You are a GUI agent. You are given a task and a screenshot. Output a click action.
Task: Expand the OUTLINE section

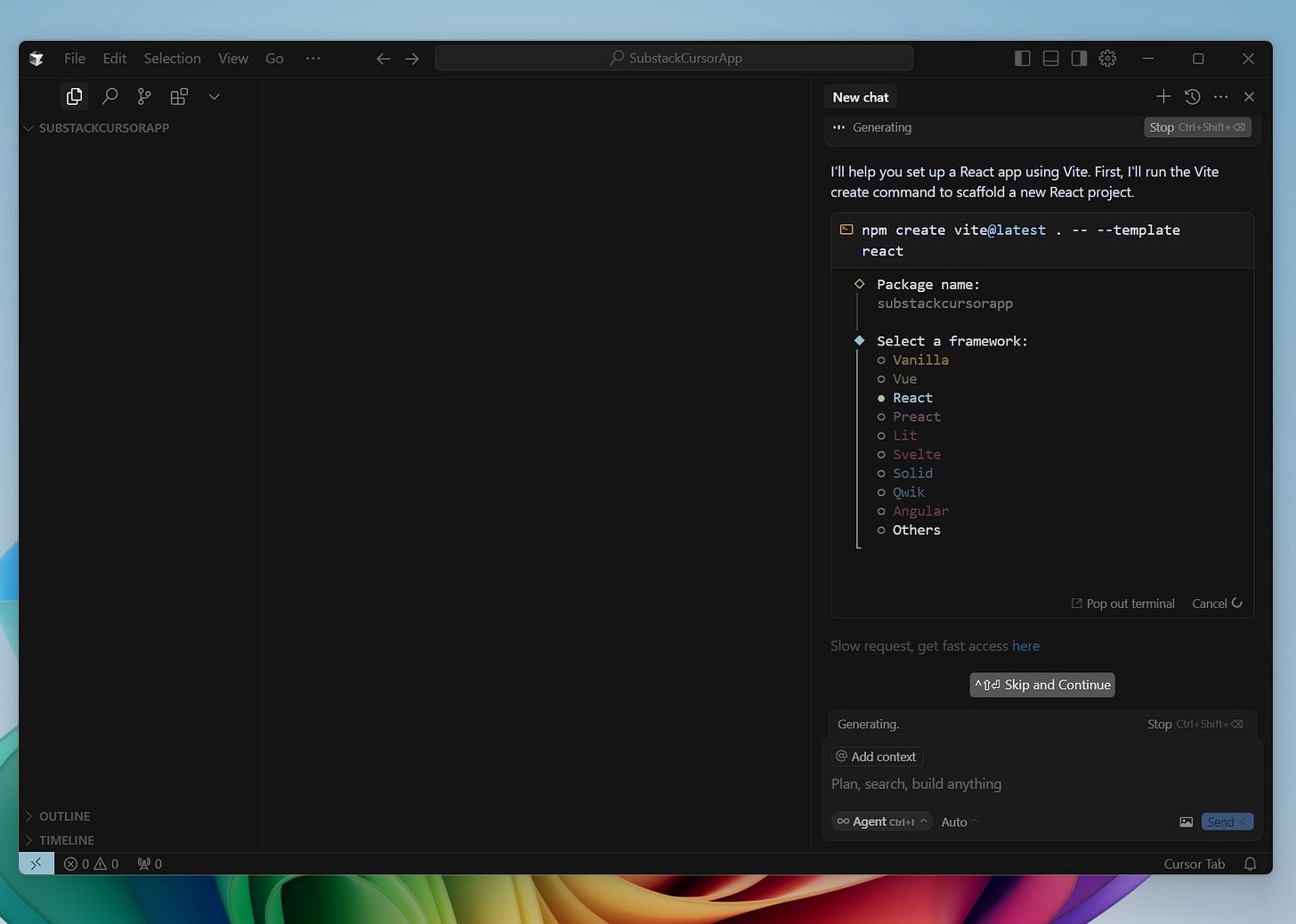(64, 816)
